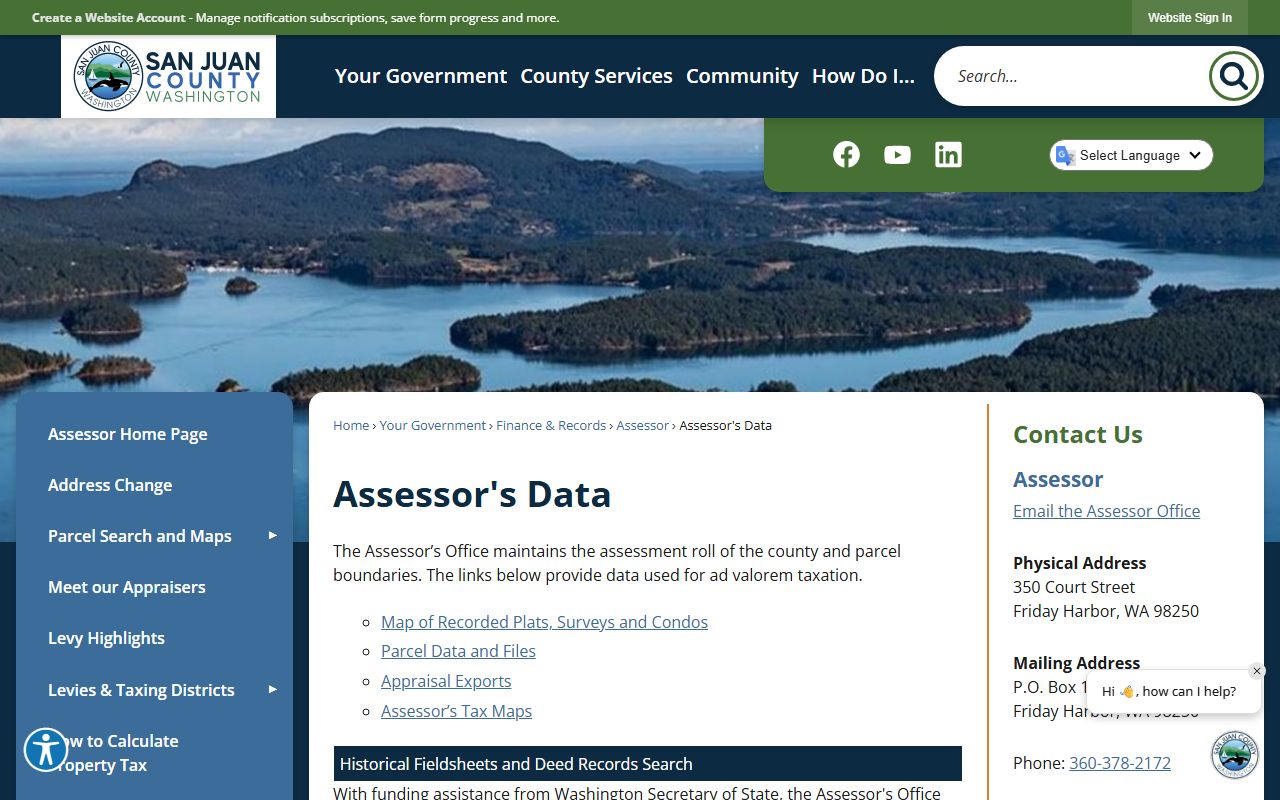The height and width of the screenshot is (800, 1280).
Task: Dismiss the 'how can I help' chat bubble
Action: point(1257,671)
